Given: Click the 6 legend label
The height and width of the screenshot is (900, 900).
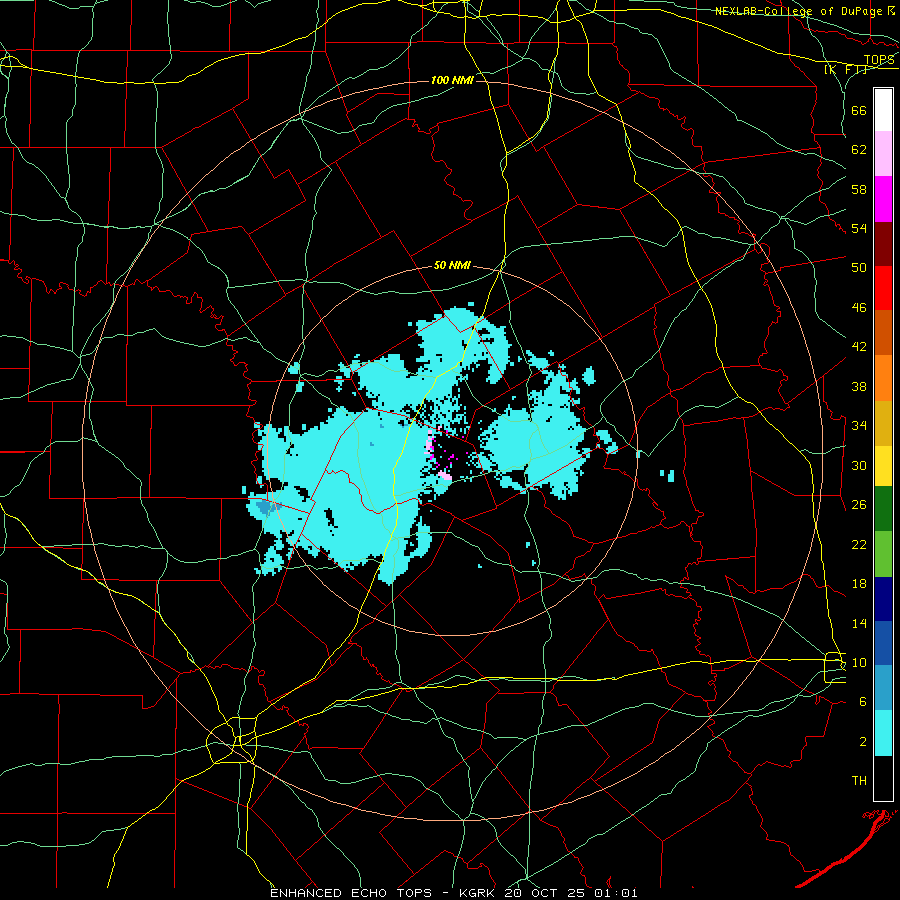Looking at the screenshot, I should coord(862,702).
